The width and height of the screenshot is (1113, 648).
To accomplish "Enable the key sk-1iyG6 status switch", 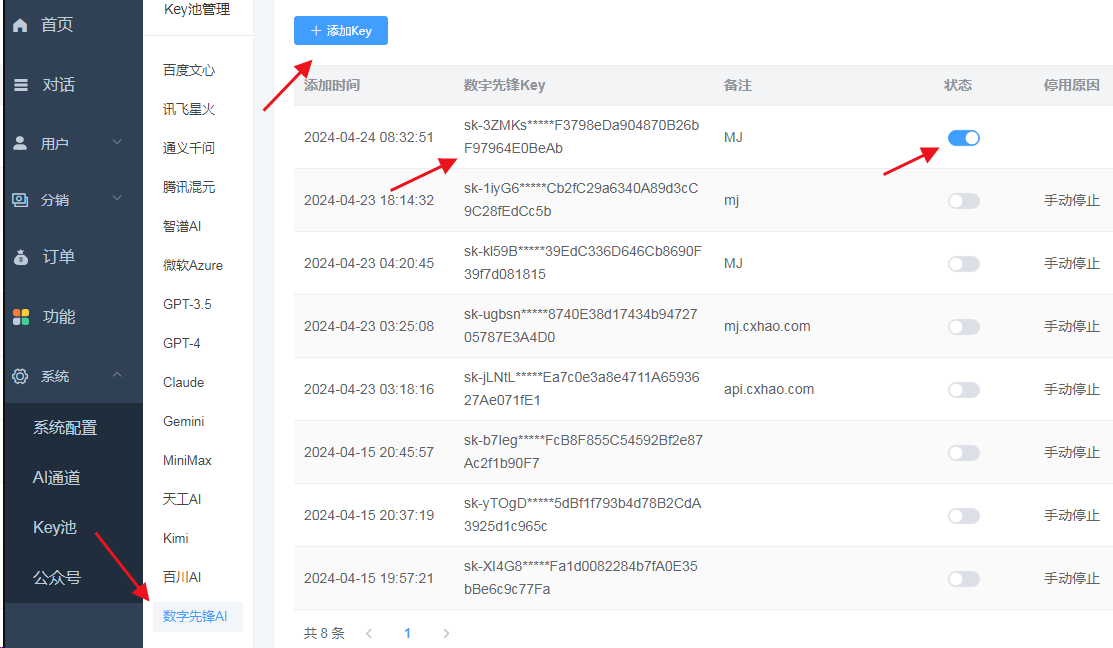I will 963,201.
